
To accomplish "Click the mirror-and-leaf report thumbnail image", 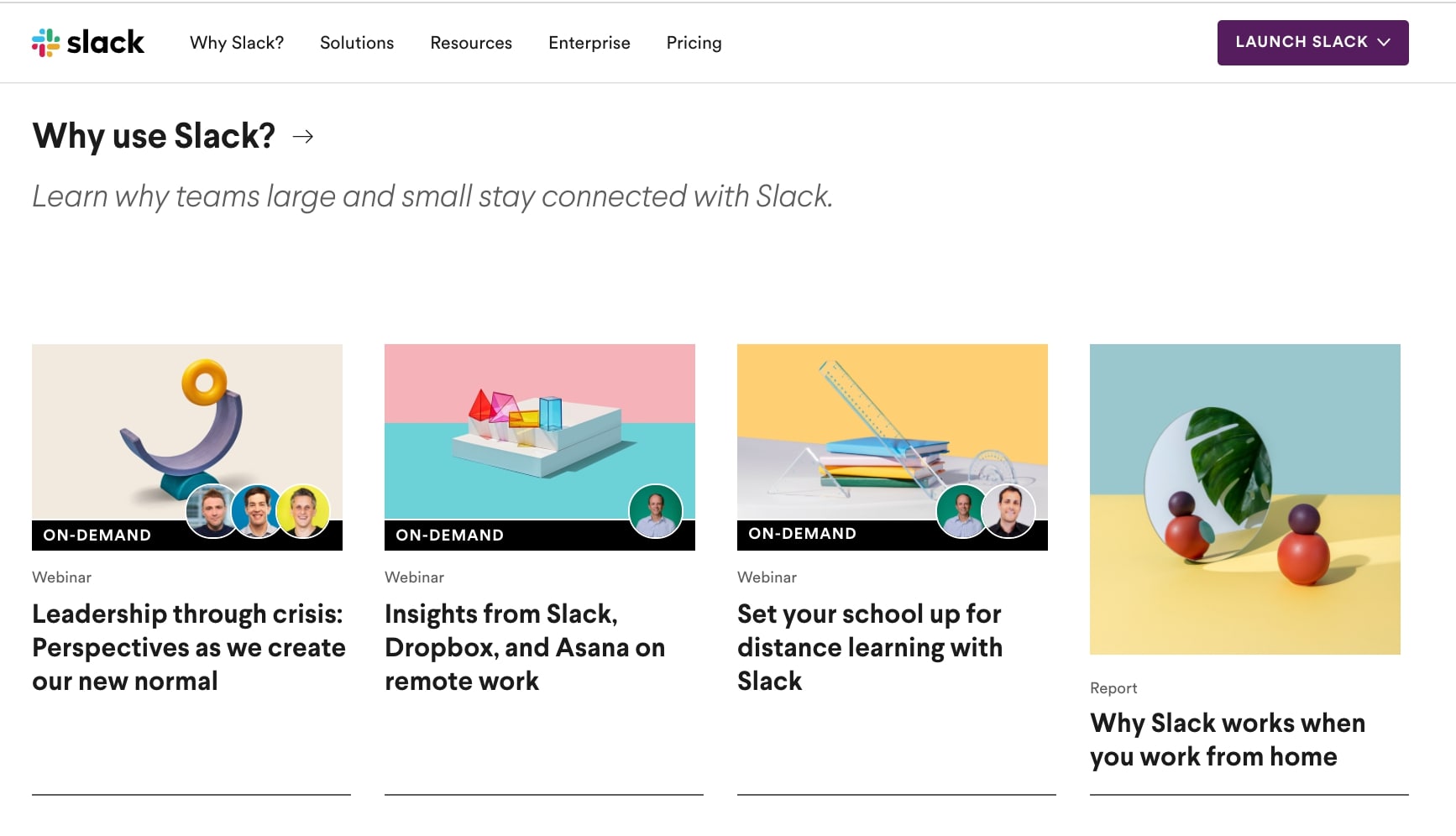I will [x=1244, y=499].
